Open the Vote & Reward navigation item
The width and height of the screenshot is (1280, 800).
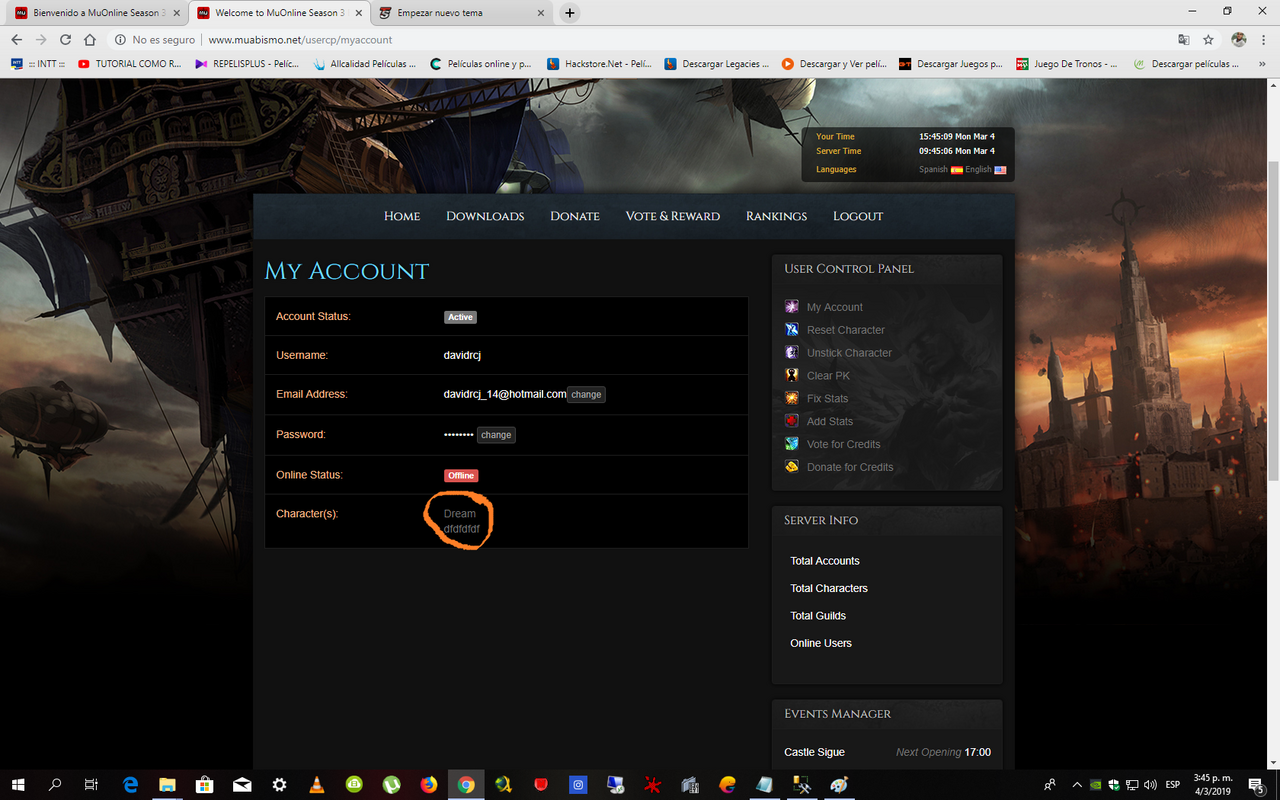tap(673, 216)
